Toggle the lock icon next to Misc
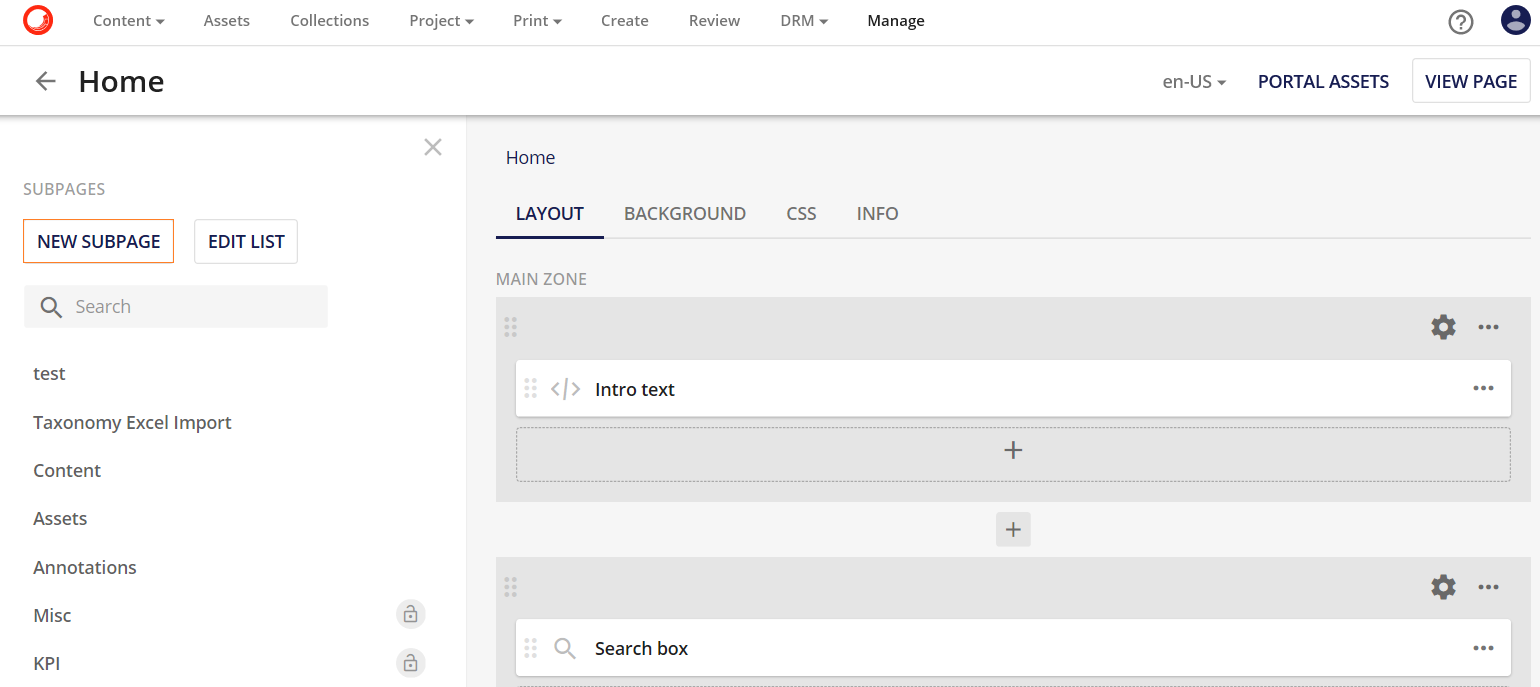Viewport: 1540px width, 687px height. 410,614
